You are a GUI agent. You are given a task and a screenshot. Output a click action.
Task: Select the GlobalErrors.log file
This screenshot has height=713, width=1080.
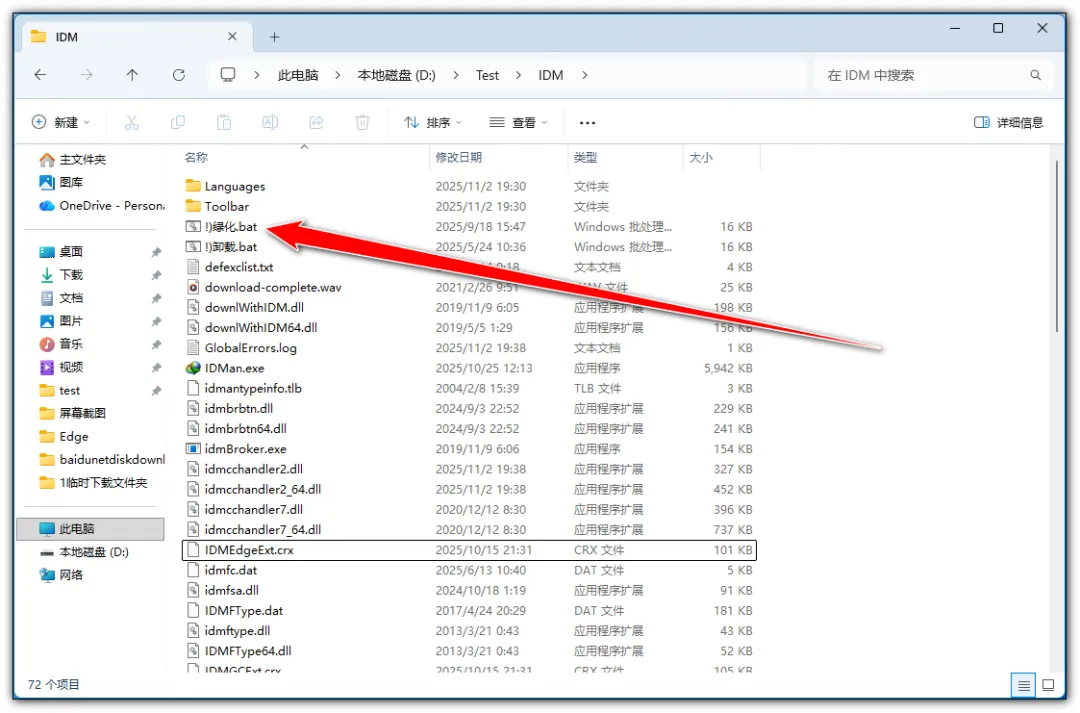coord(250,349)
